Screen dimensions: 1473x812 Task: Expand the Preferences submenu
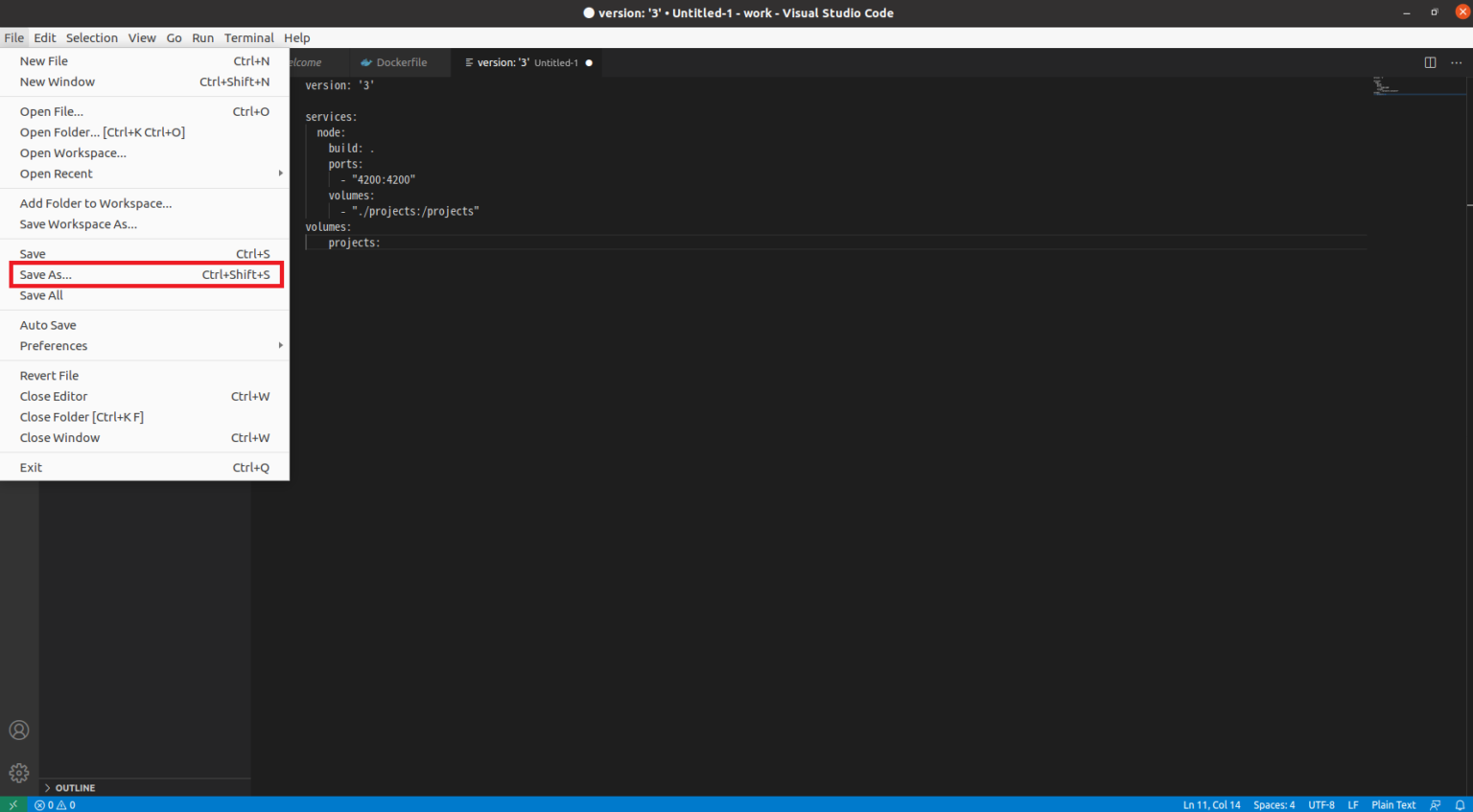click(53, 345)
